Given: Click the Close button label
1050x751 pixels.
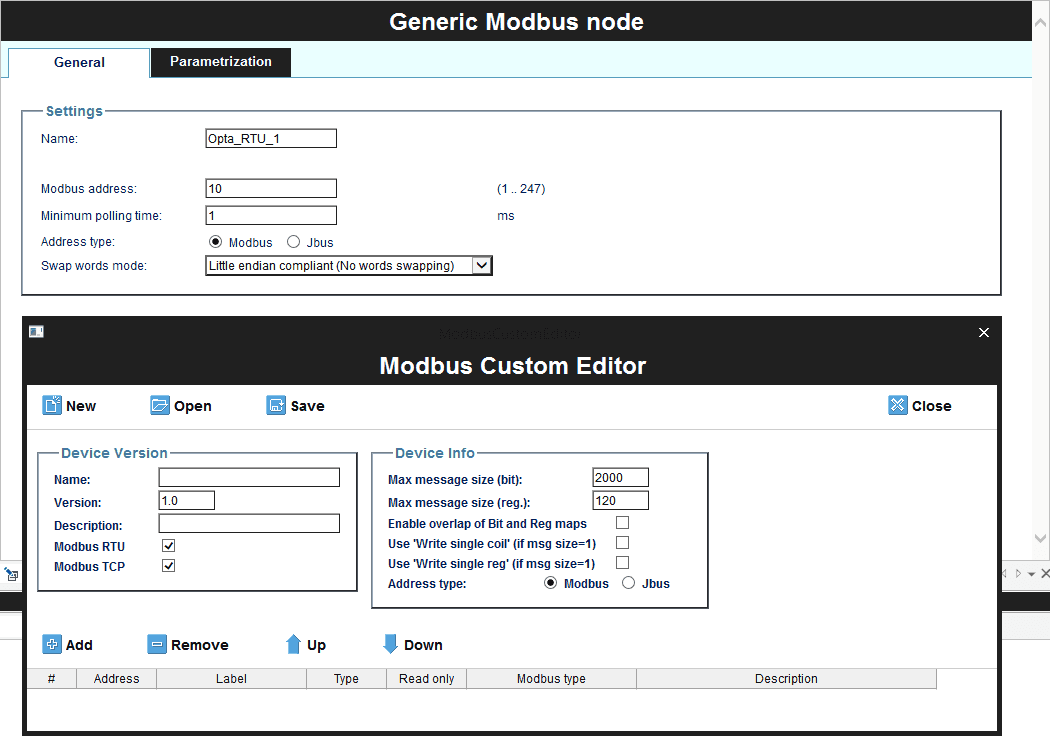Looking at the screenshot, I should click(x=932, y=405).
